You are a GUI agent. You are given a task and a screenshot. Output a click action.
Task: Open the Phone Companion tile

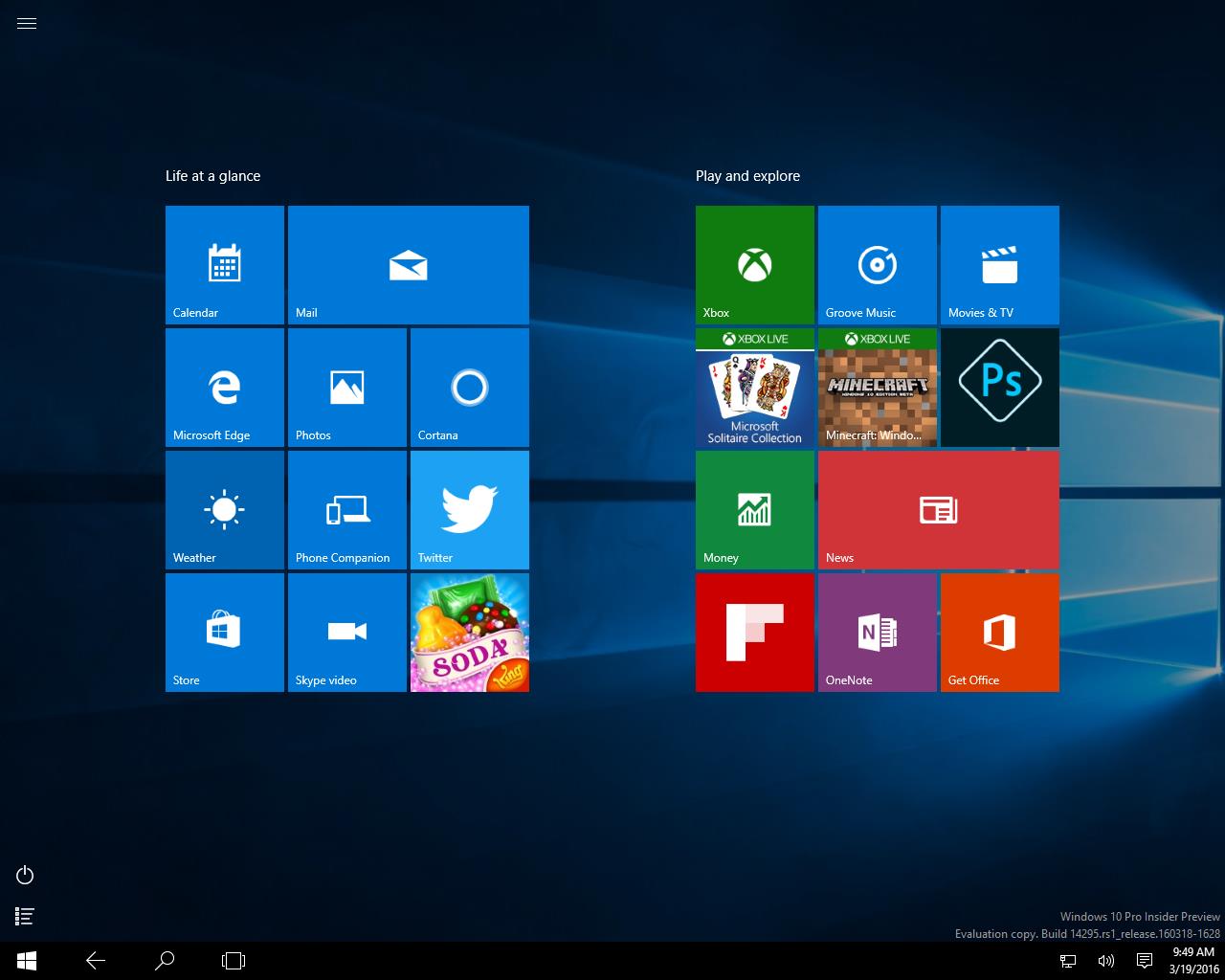tap(347, 510)
